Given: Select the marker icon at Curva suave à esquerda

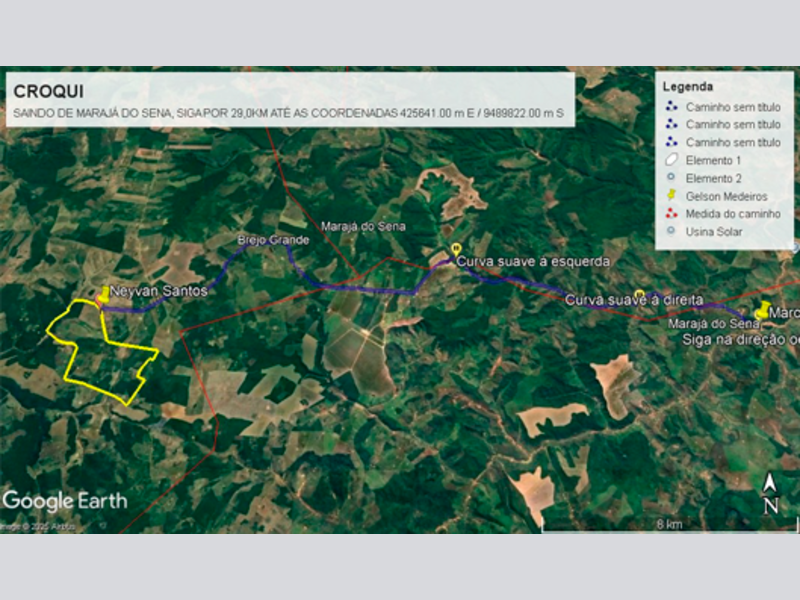Looking at the screenshot, I should (456, 249).
